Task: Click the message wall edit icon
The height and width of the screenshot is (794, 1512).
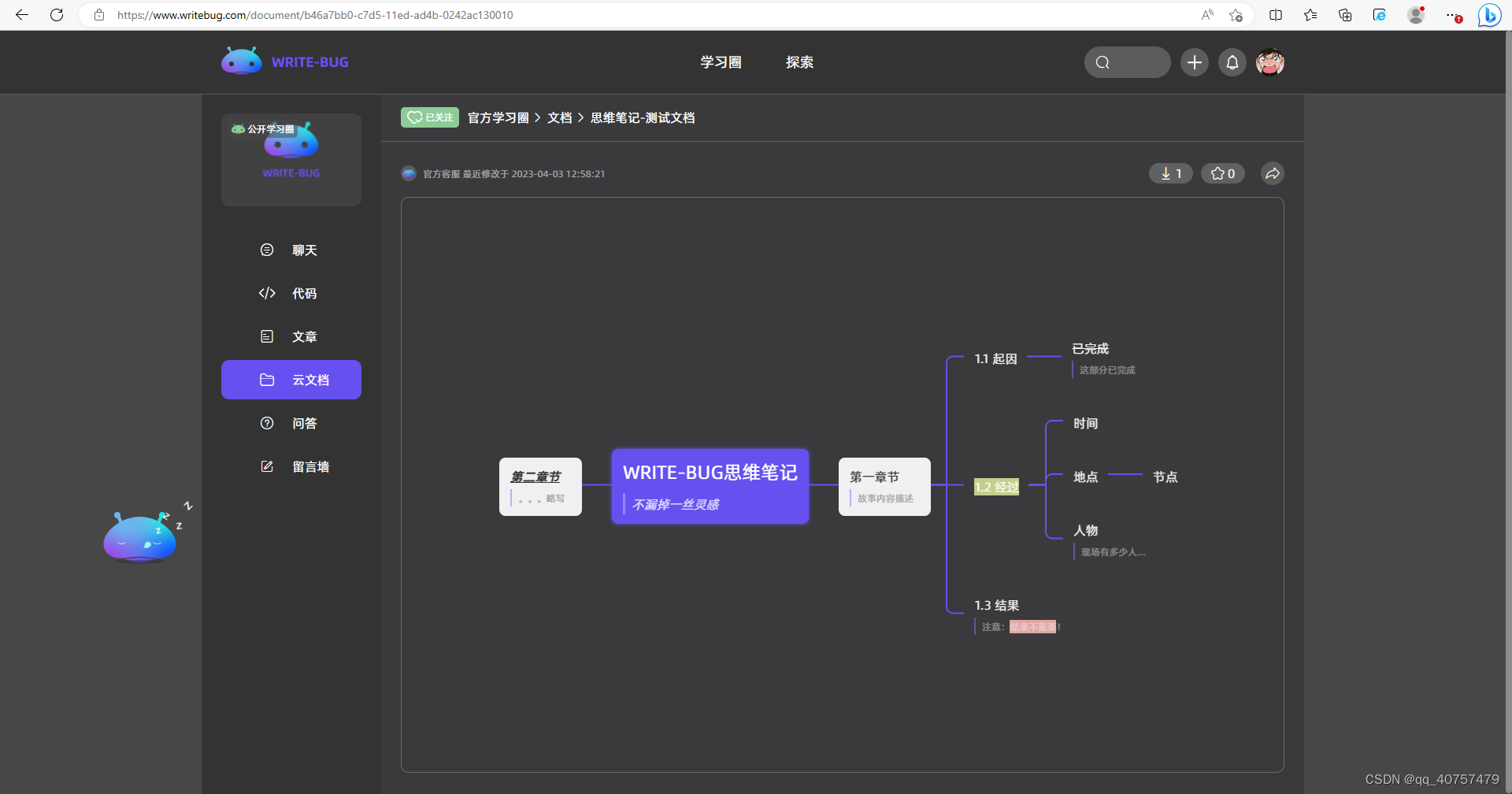Action: [x=267, y=466]
